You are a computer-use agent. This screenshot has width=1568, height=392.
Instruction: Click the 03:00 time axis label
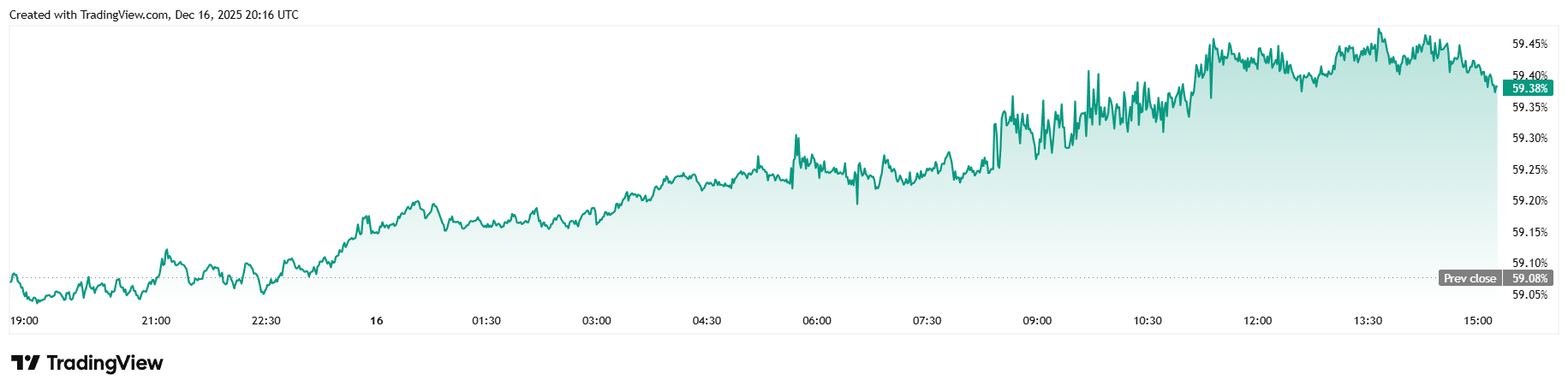click(597, 321)
